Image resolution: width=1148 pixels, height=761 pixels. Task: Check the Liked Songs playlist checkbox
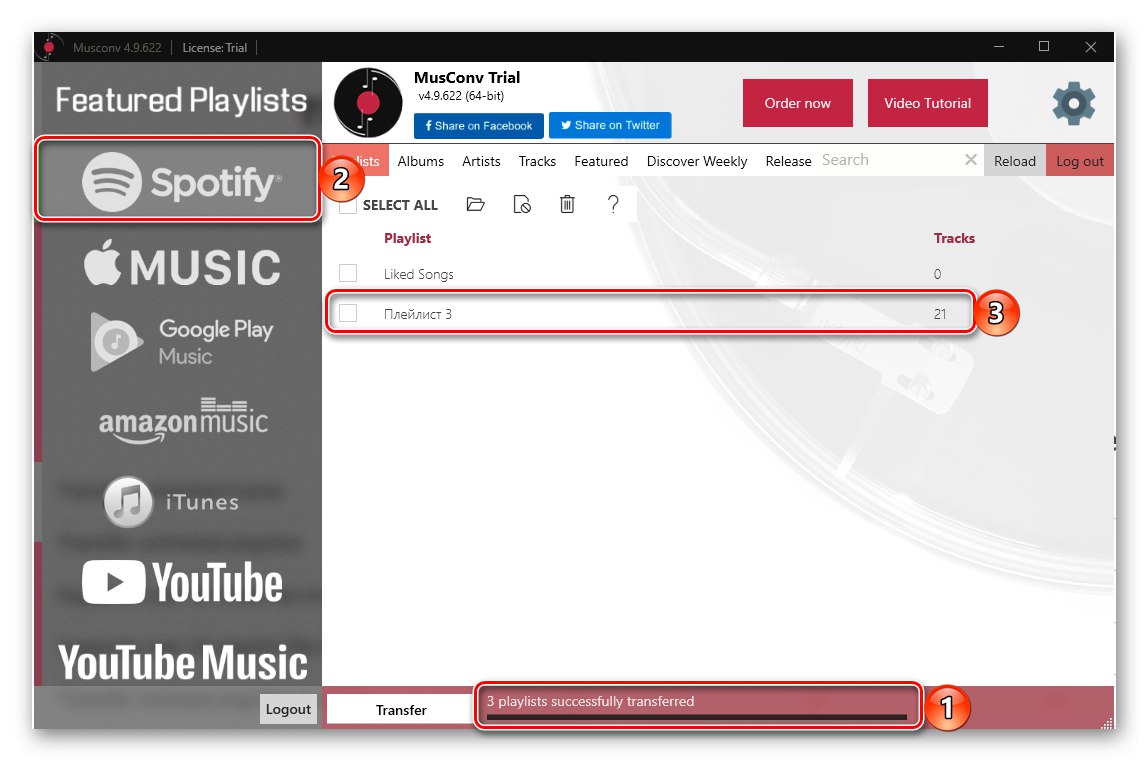click(347, 273)
